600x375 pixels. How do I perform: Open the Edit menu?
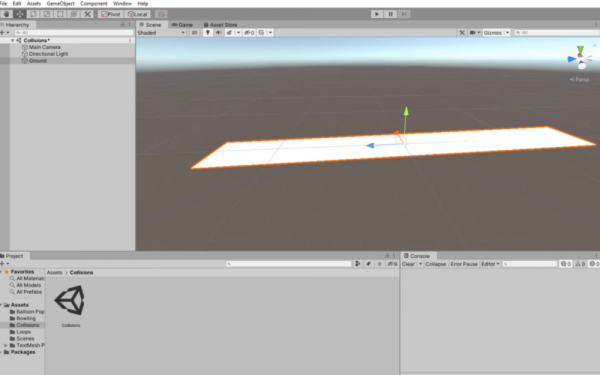coord(17,3)
